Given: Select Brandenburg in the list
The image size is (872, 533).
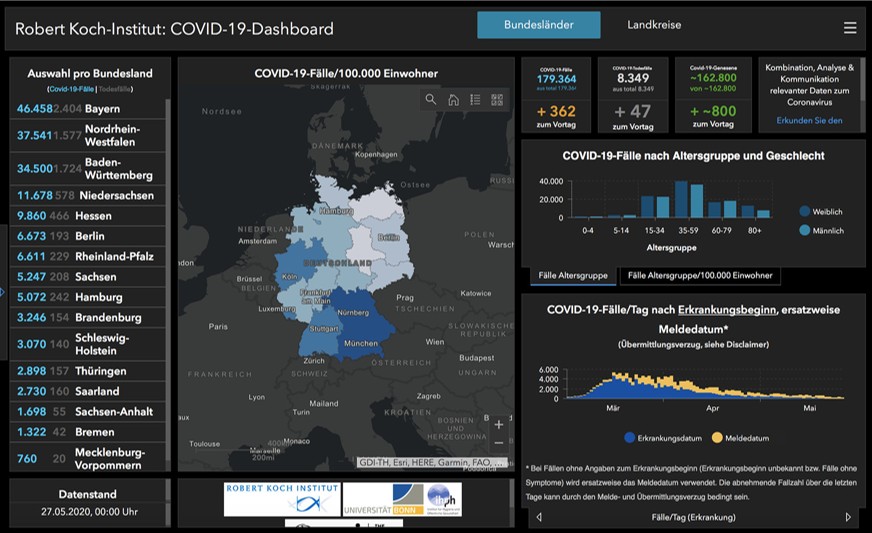Looking at the screenshot, I should [x=88, y=318].
